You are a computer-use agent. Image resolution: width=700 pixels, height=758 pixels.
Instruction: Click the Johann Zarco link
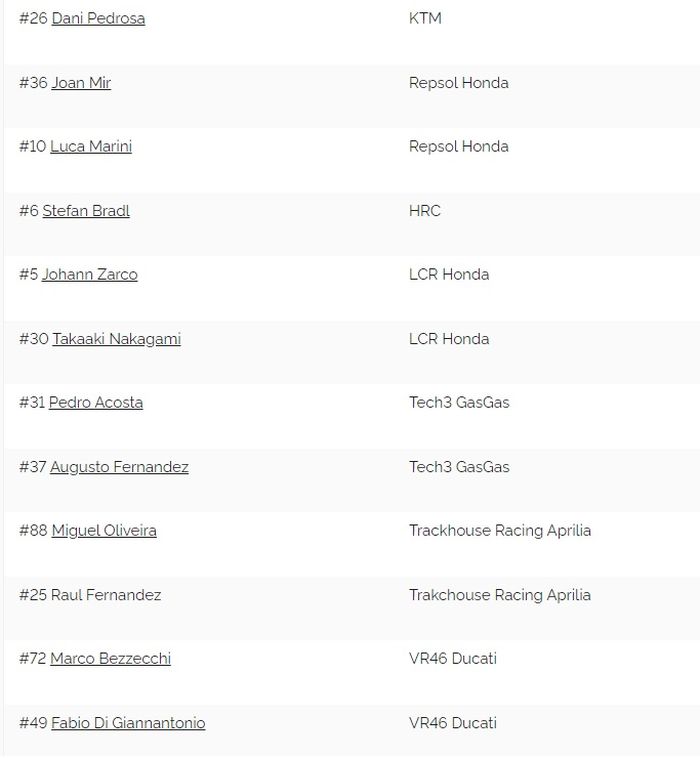pos(90,274)
